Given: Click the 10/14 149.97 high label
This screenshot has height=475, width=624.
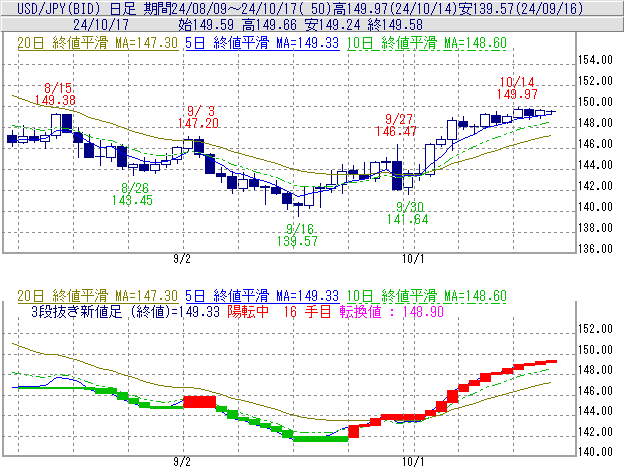Looking at the screenshot, I should tap(517, 88).
